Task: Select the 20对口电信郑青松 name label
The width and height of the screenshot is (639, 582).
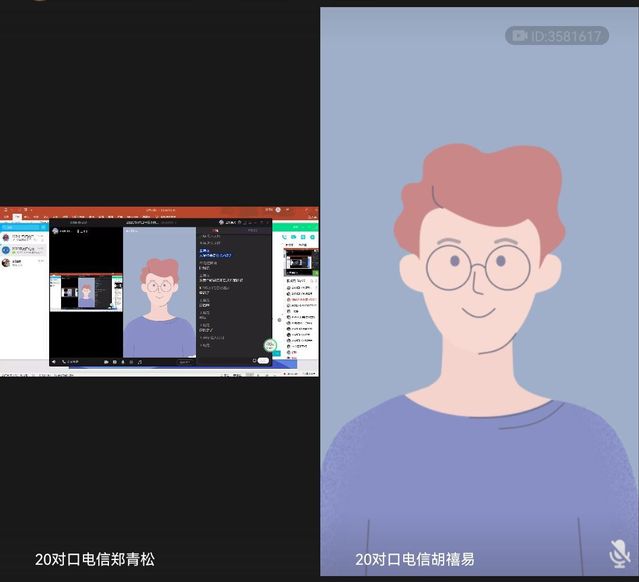Action: coord(95,559)
